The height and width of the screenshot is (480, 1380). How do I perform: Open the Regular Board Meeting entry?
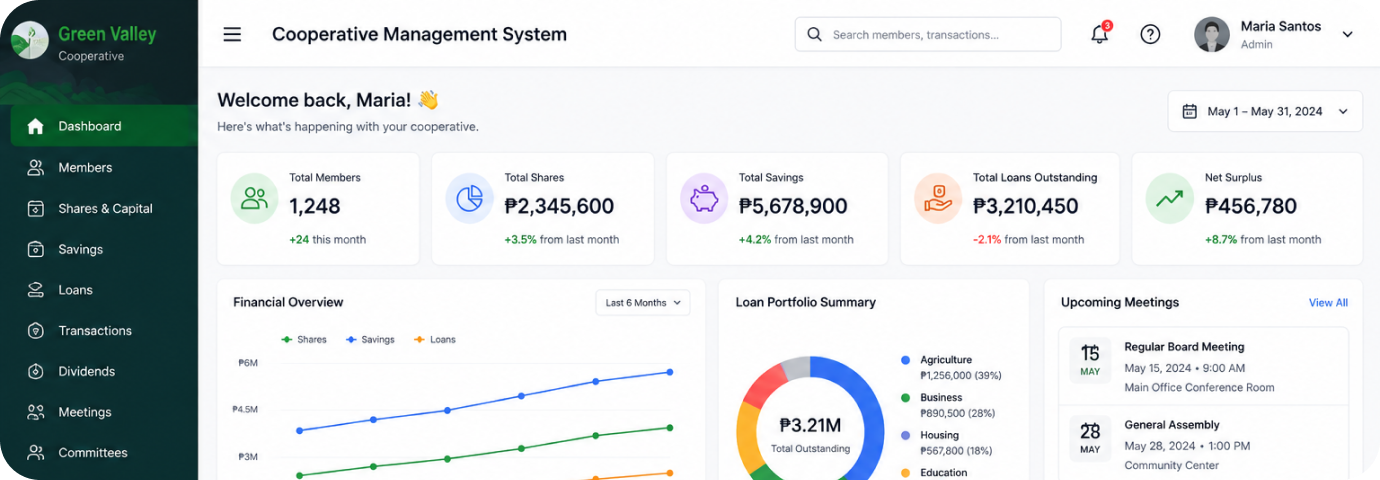[x=1203, y=366]
